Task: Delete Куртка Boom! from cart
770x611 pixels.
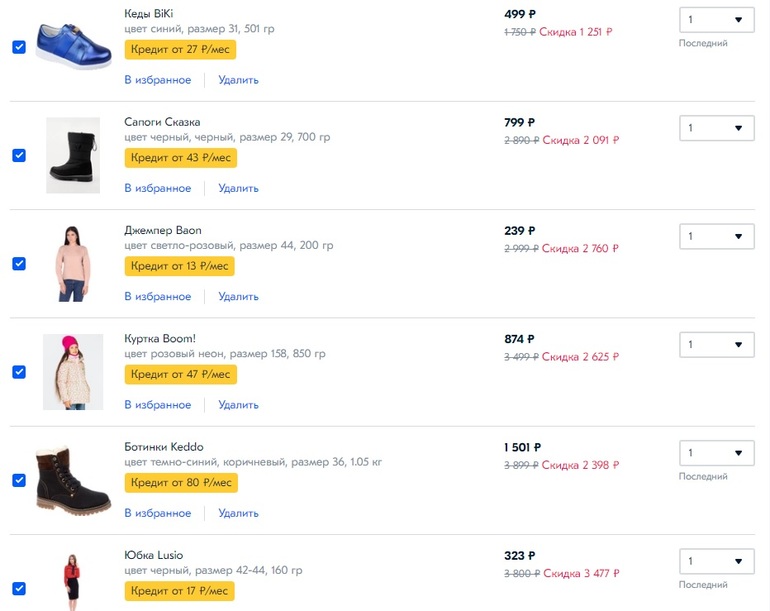Action: tap(238, 405)
